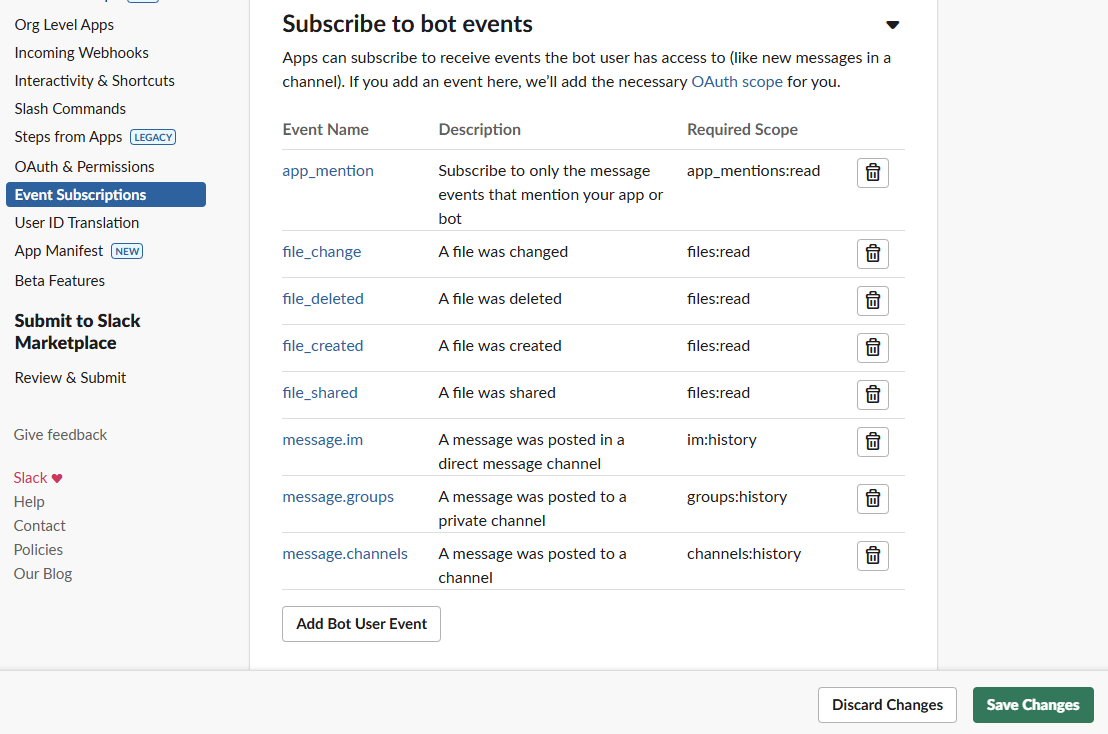The width and height of the screenshot is (1108, 734).
Task: Go to Incoming Webhooks page
Action: 81,53
